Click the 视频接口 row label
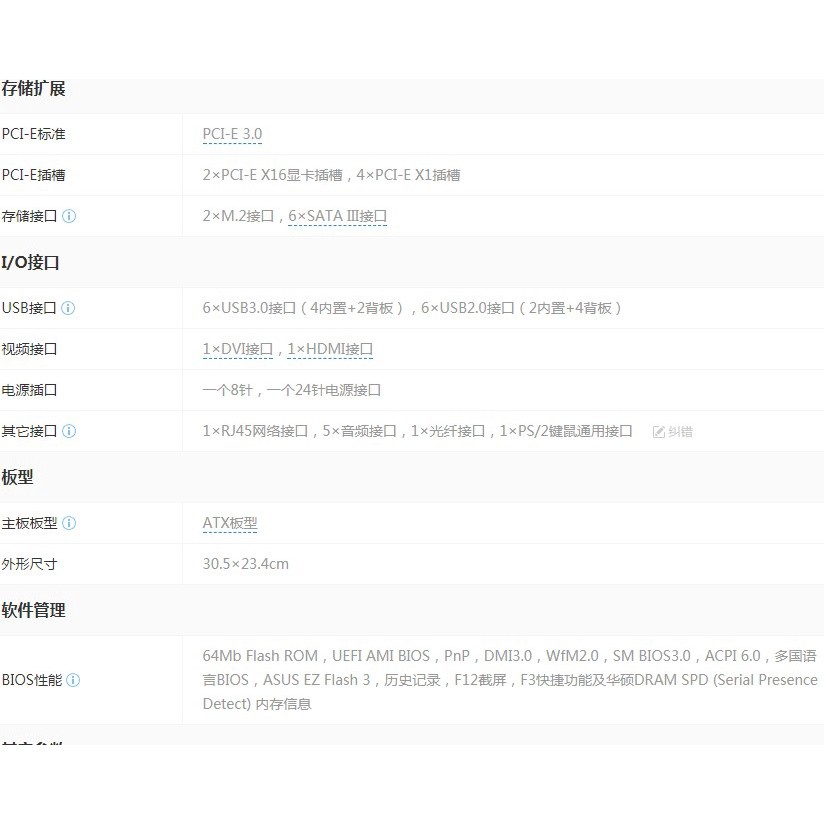Image resolution: width=824 pixels, height=824 pixels. (29, 349)
